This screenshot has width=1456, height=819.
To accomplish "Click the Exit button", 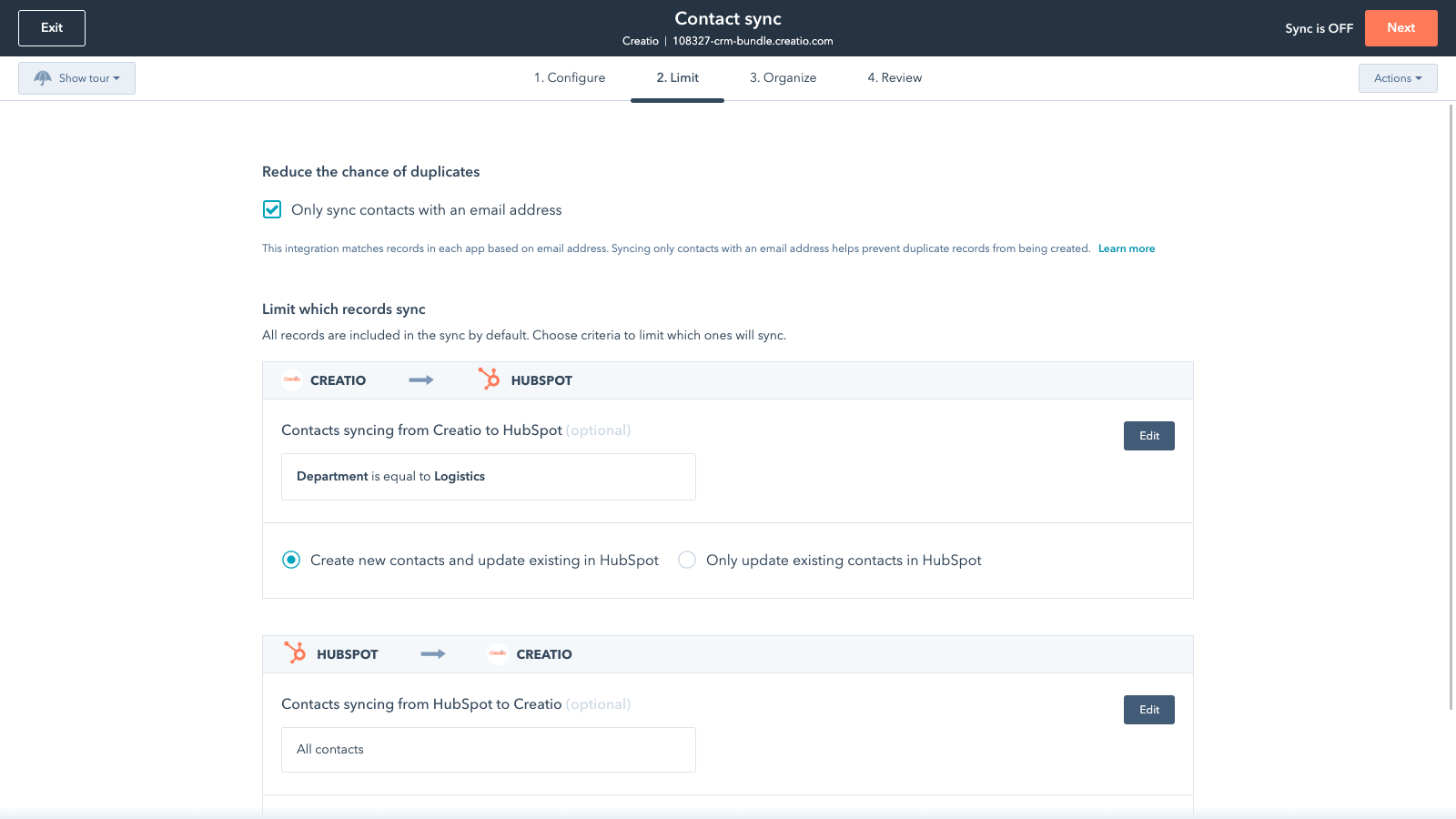I will click(x=52, y=28).
